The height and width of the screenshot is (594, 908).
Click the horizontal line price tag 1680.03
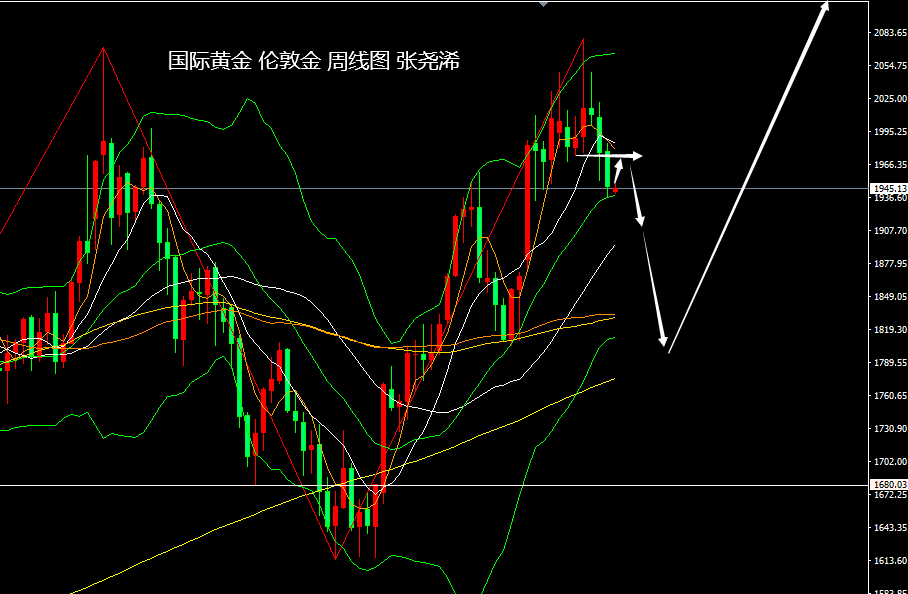(889, 485)
